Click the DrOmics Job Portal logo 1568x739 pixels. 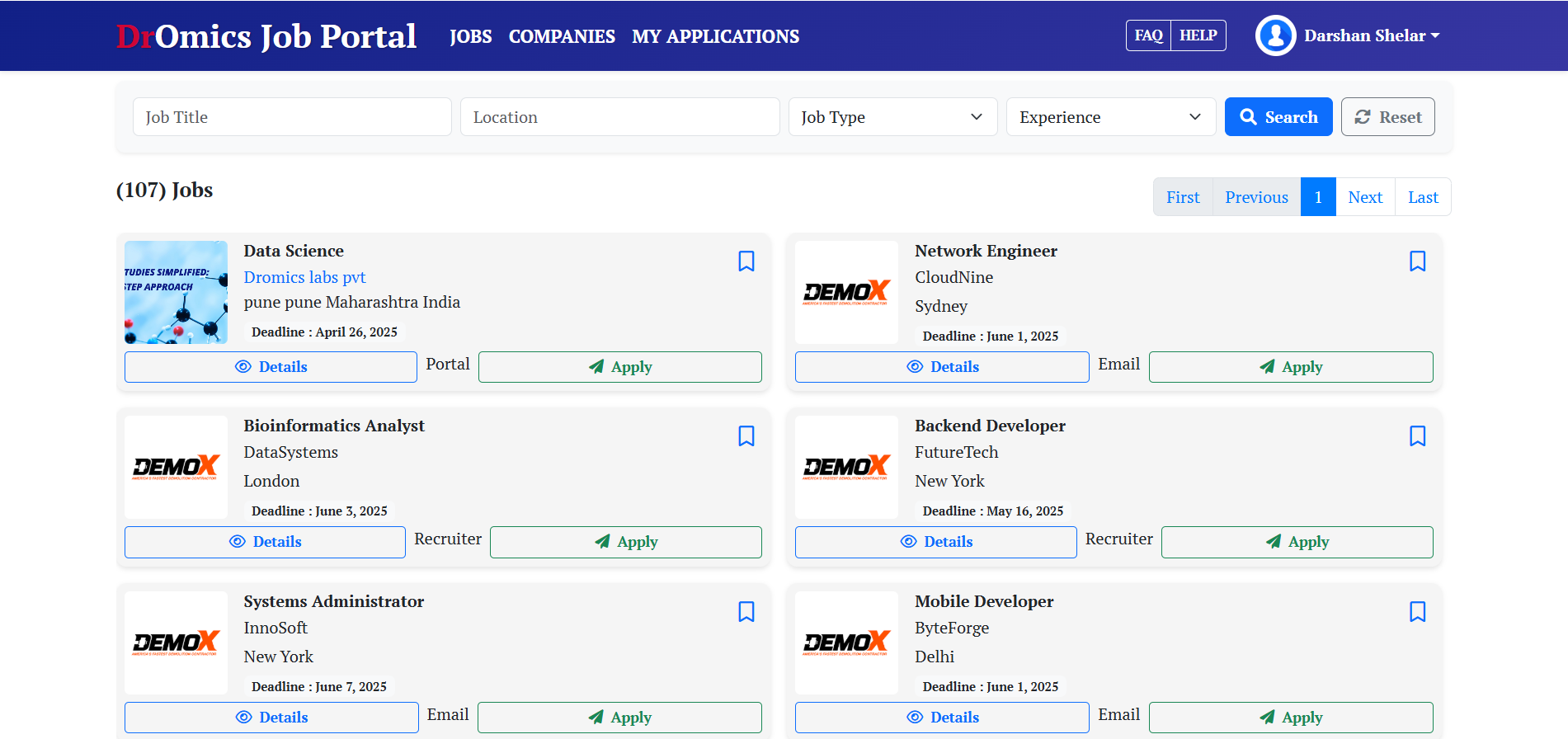tap(266, 36)
